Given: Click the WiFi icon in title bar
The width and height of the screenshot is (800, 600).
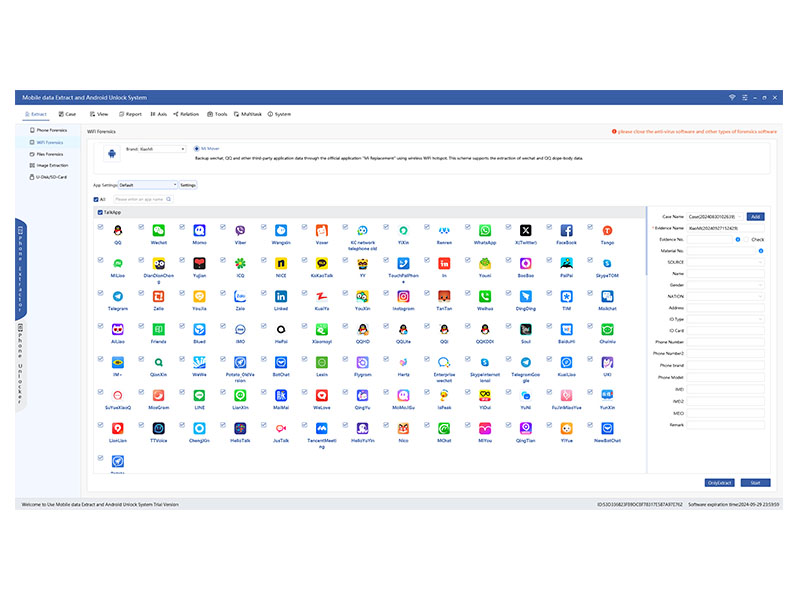Looking at the screenshot, I should coord(732,97).
